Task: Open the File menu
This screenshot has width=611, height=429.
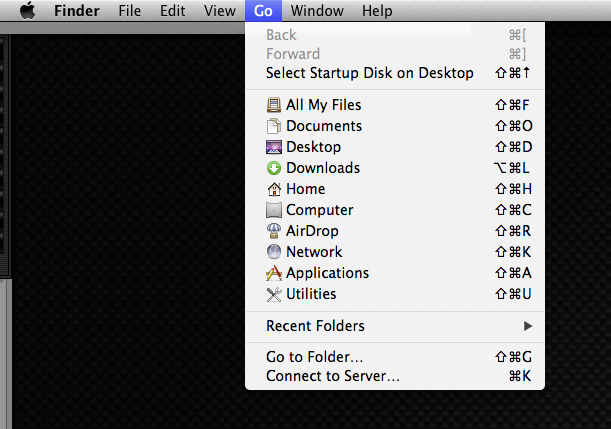Action: pyautogui.click(x=129, y=11)
